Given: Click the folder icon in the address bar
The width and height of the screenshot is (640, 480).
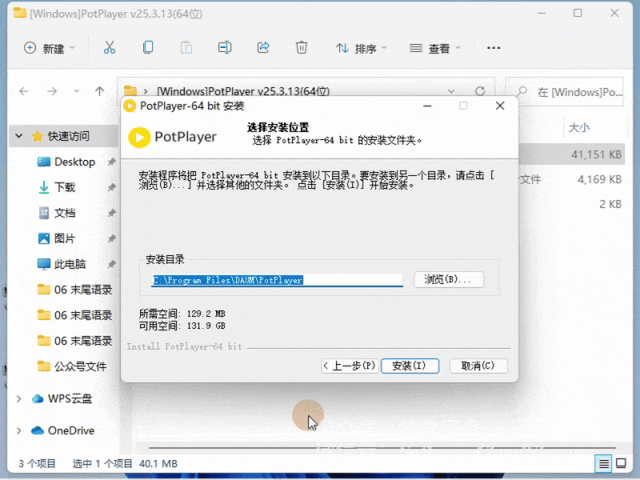Looking at the screenshot, I should [130, 91].
